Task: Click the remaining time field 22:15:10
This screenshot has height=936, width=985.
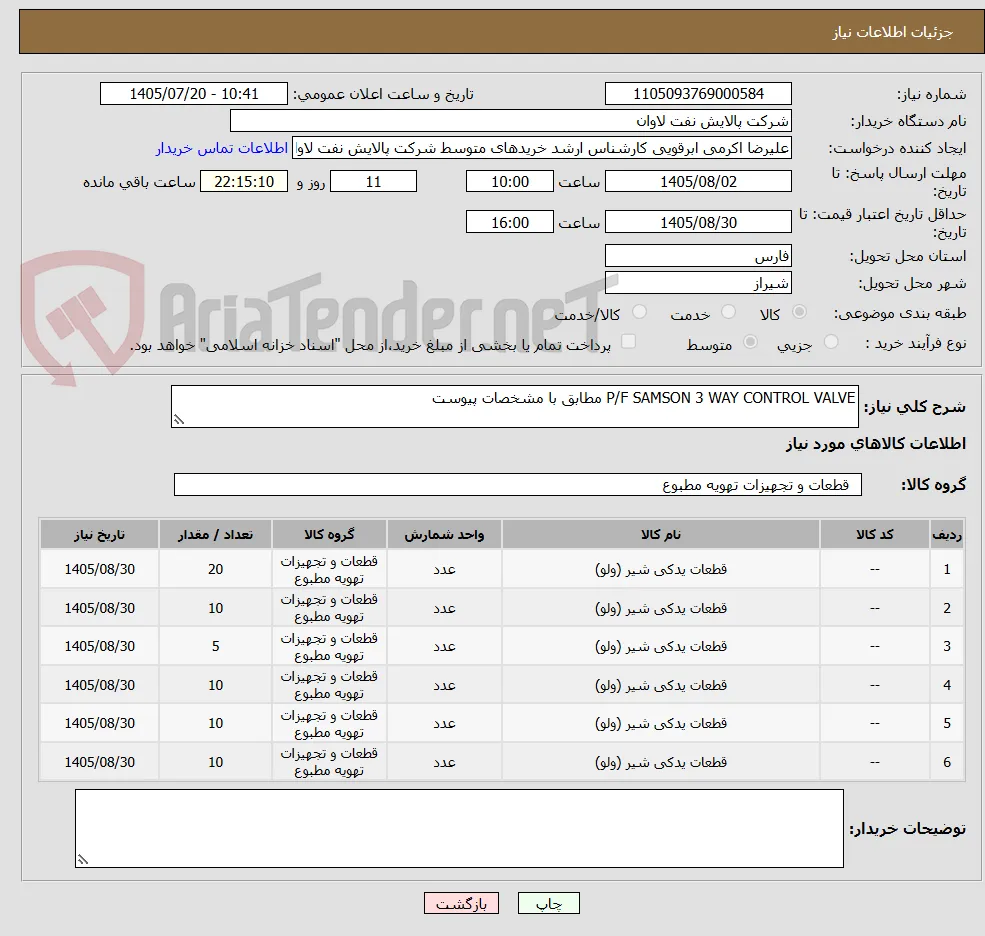Action: [x=244, y=182]
